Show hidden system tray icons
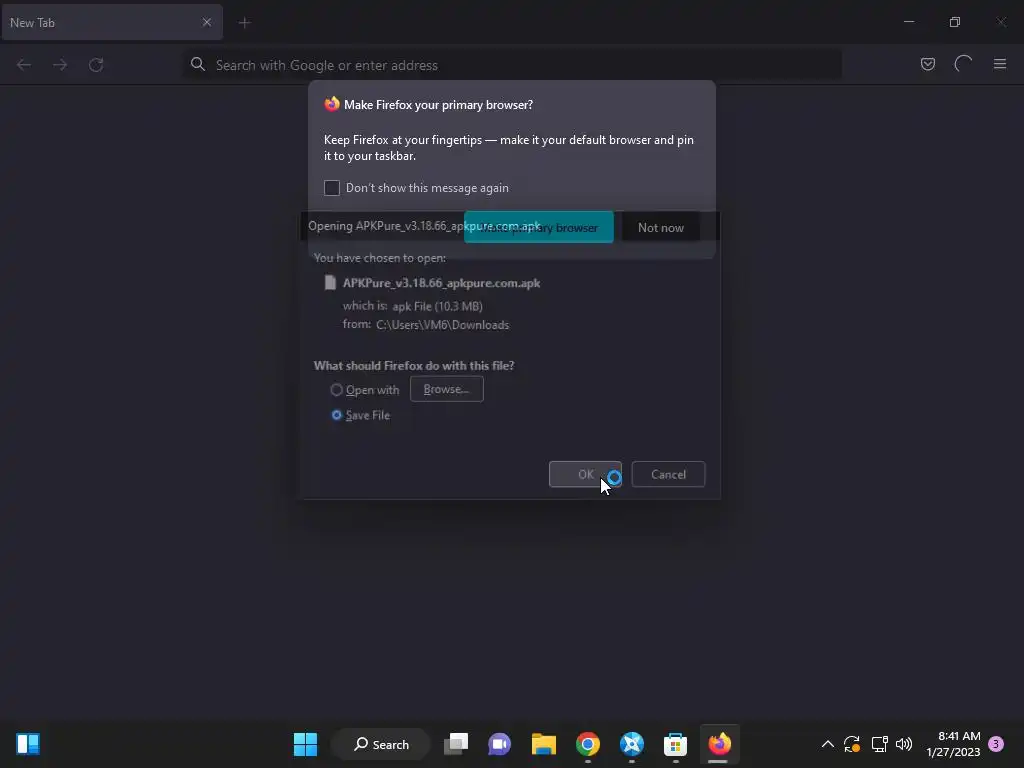1024x768 pixels. tap(827, 744)
